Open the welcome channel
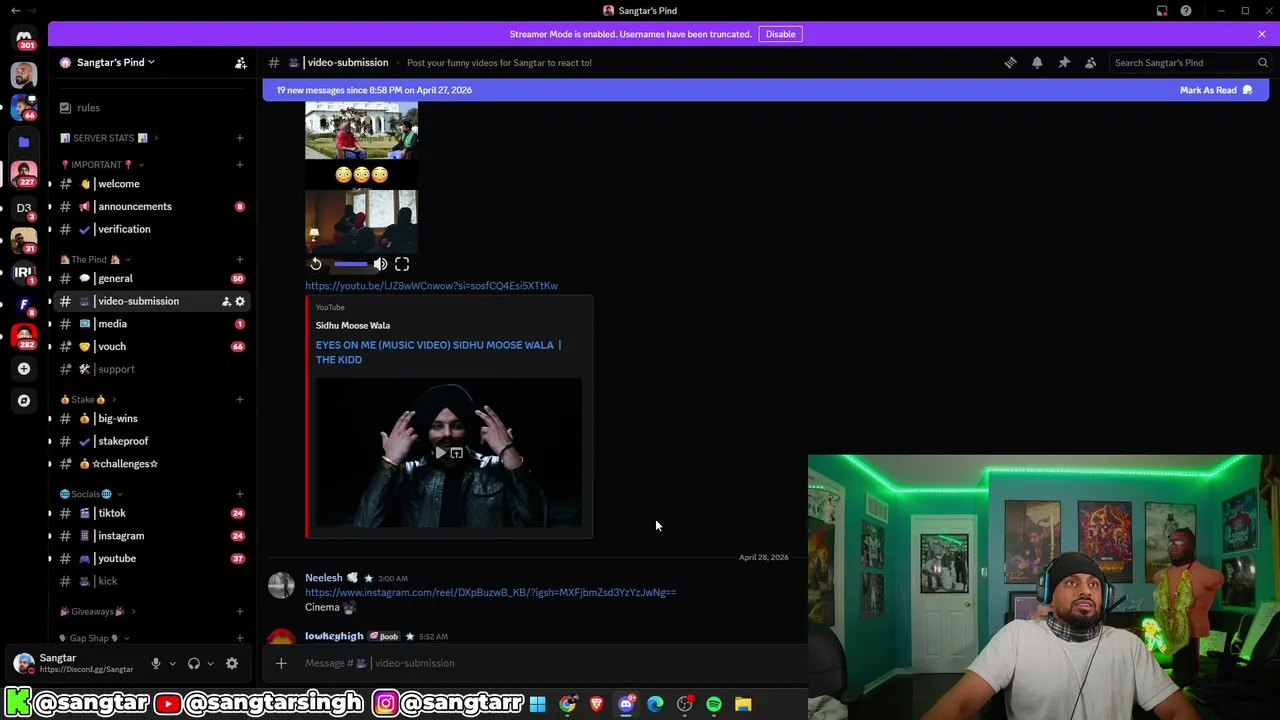This screenshot has width=1280, height=720. coord(152,184)
